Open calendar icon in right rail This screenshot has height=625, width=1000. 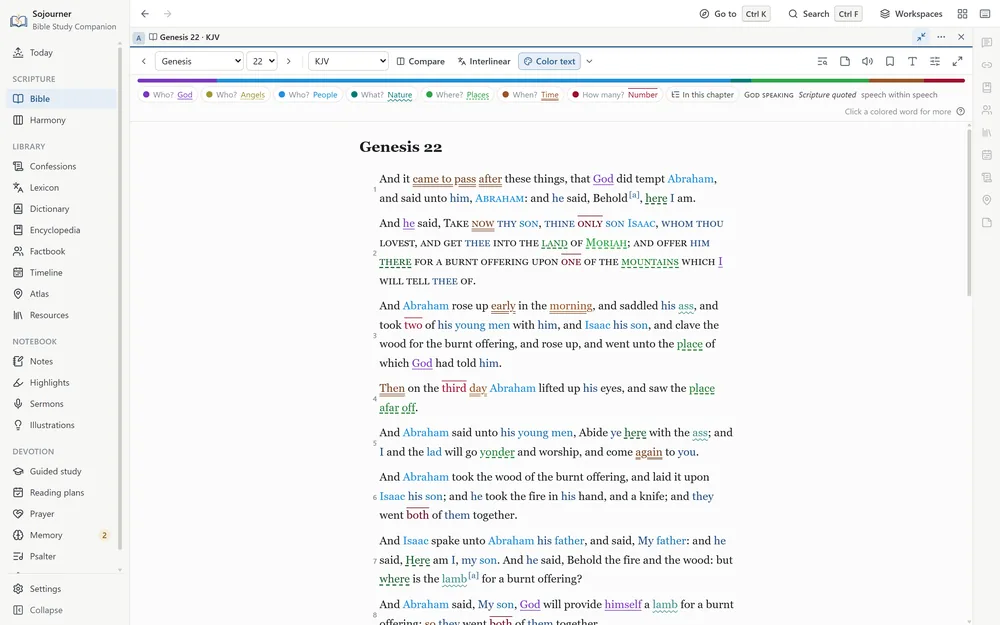click(x=987, y=154)
